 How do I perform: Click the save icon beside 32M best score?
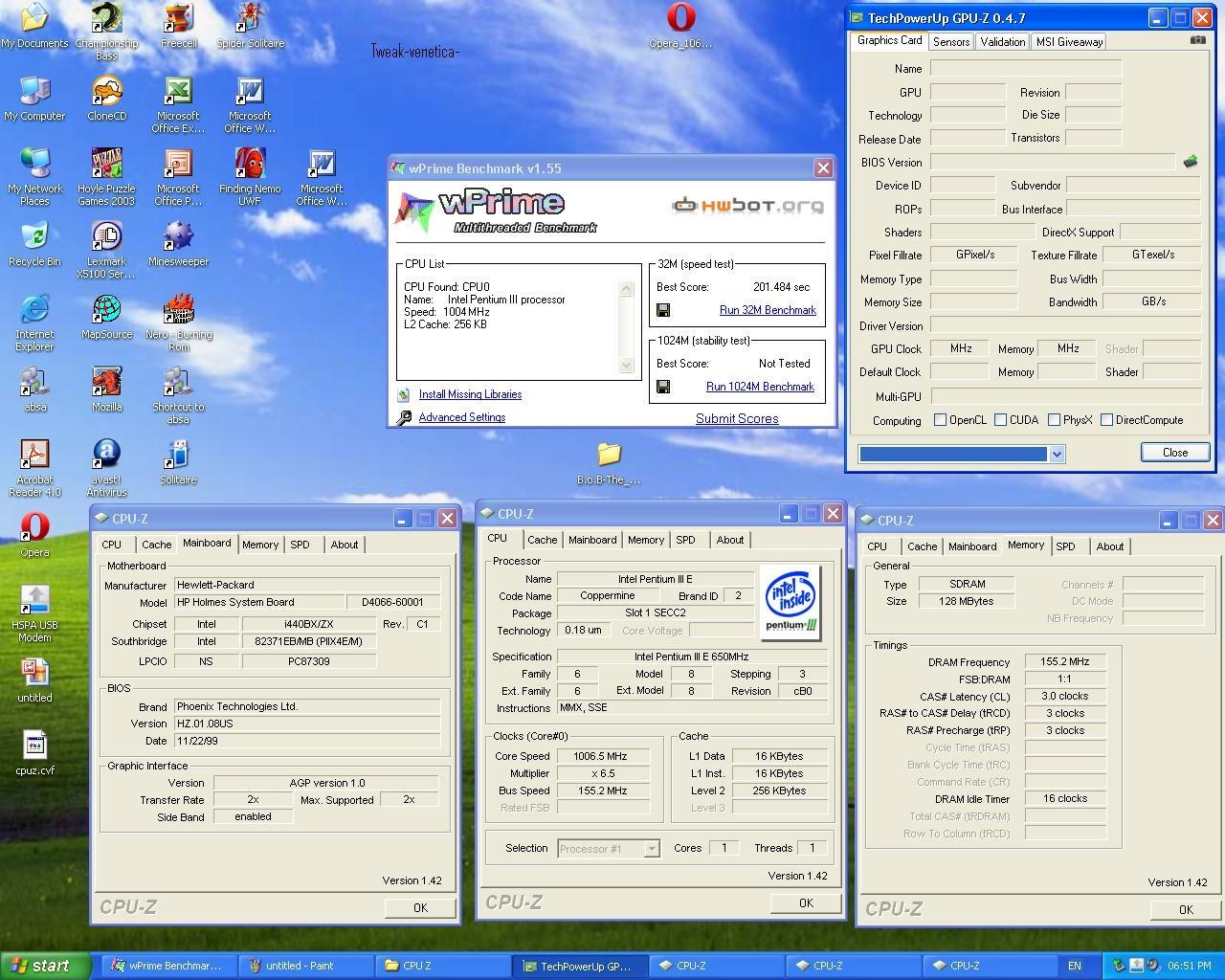pos(663,310)
